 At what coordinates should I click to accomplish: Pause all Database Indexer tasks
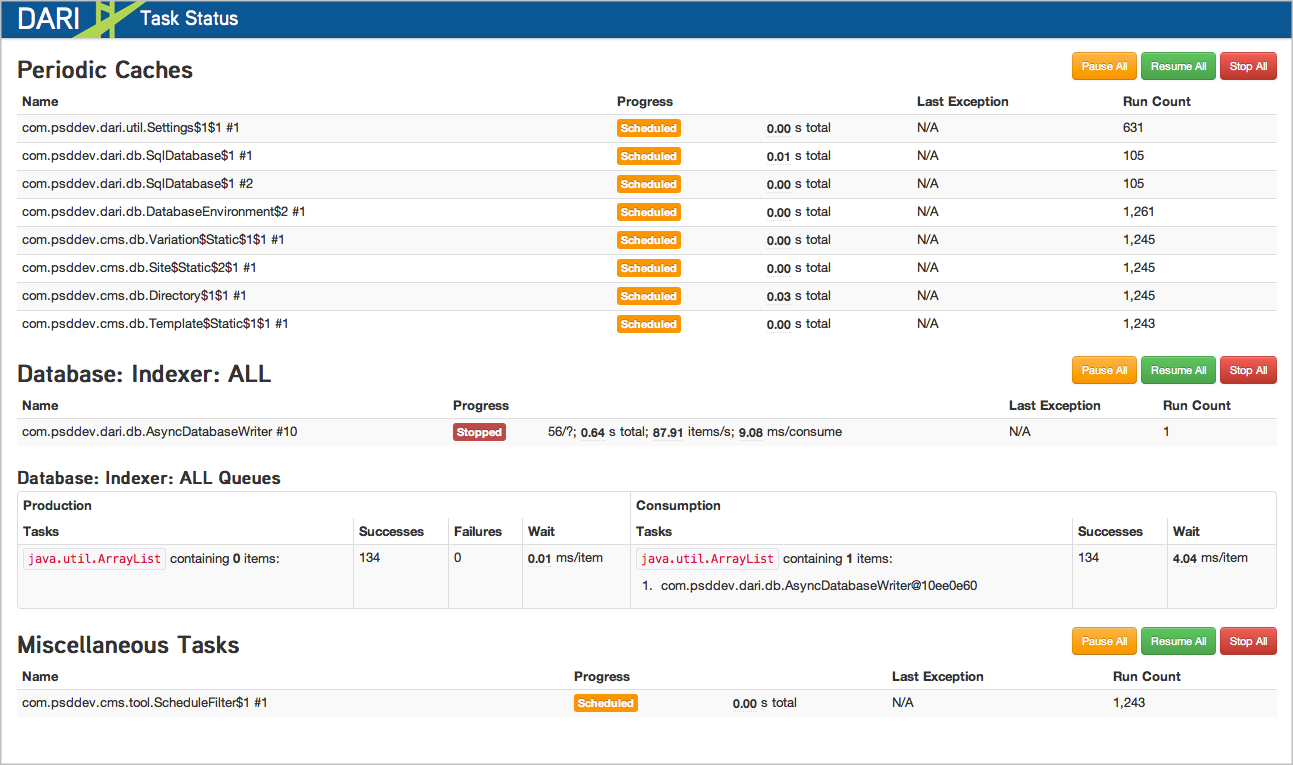1104,370
